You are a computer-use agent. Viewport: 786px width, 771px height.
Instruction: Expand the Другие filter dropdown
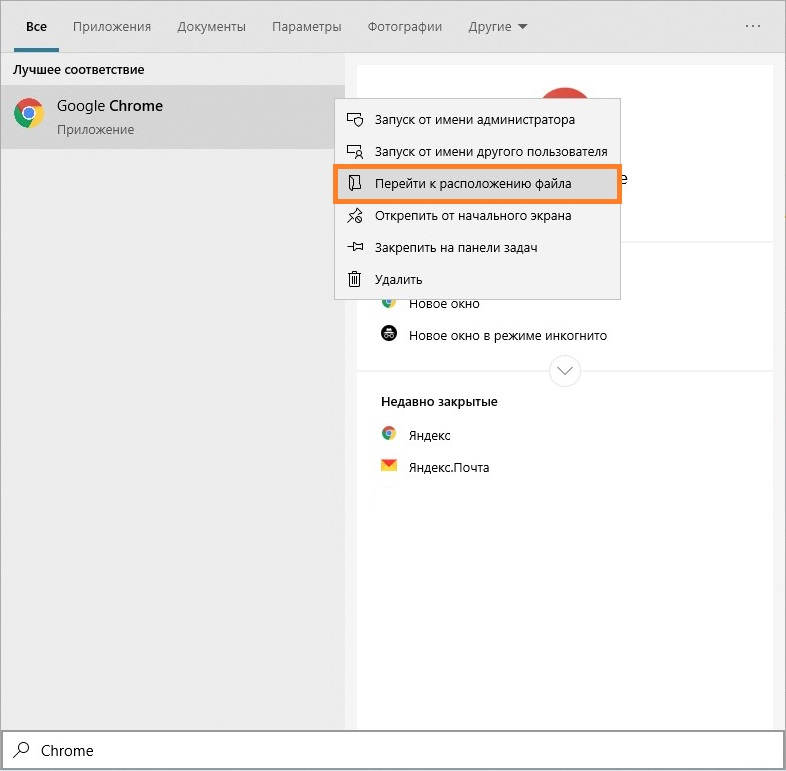(498, 27)
